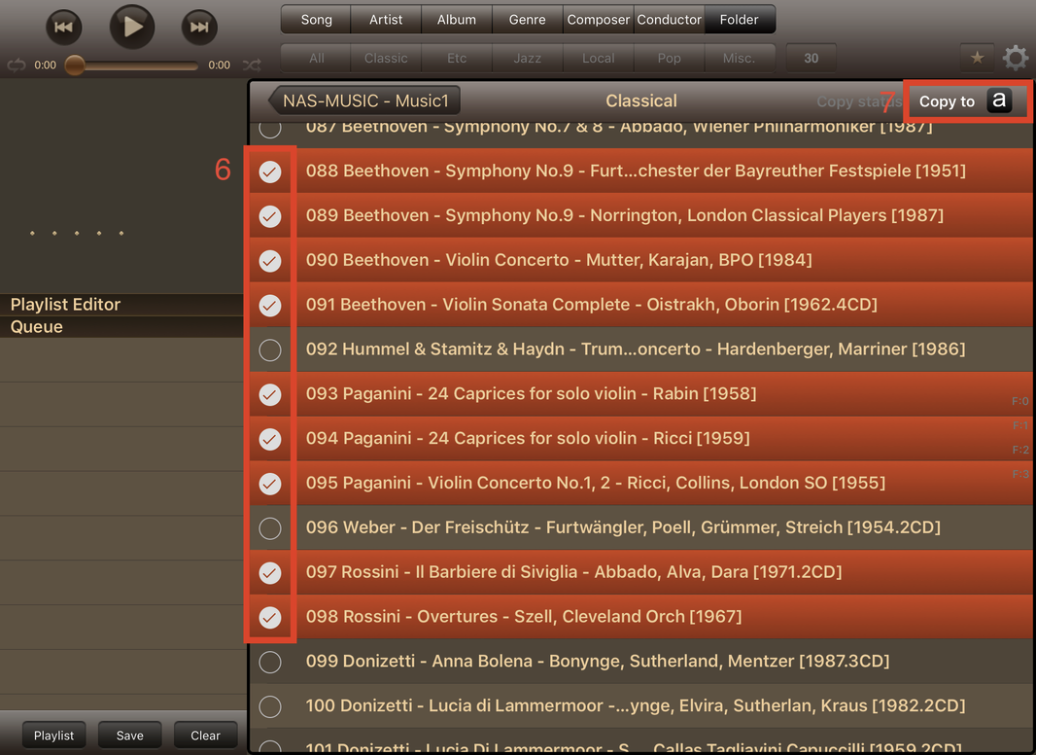Go back to NAS-MUSIC - Music1
Image resolution: width=1037 pixels, height=756 pixels.
(x=364, y=101)
